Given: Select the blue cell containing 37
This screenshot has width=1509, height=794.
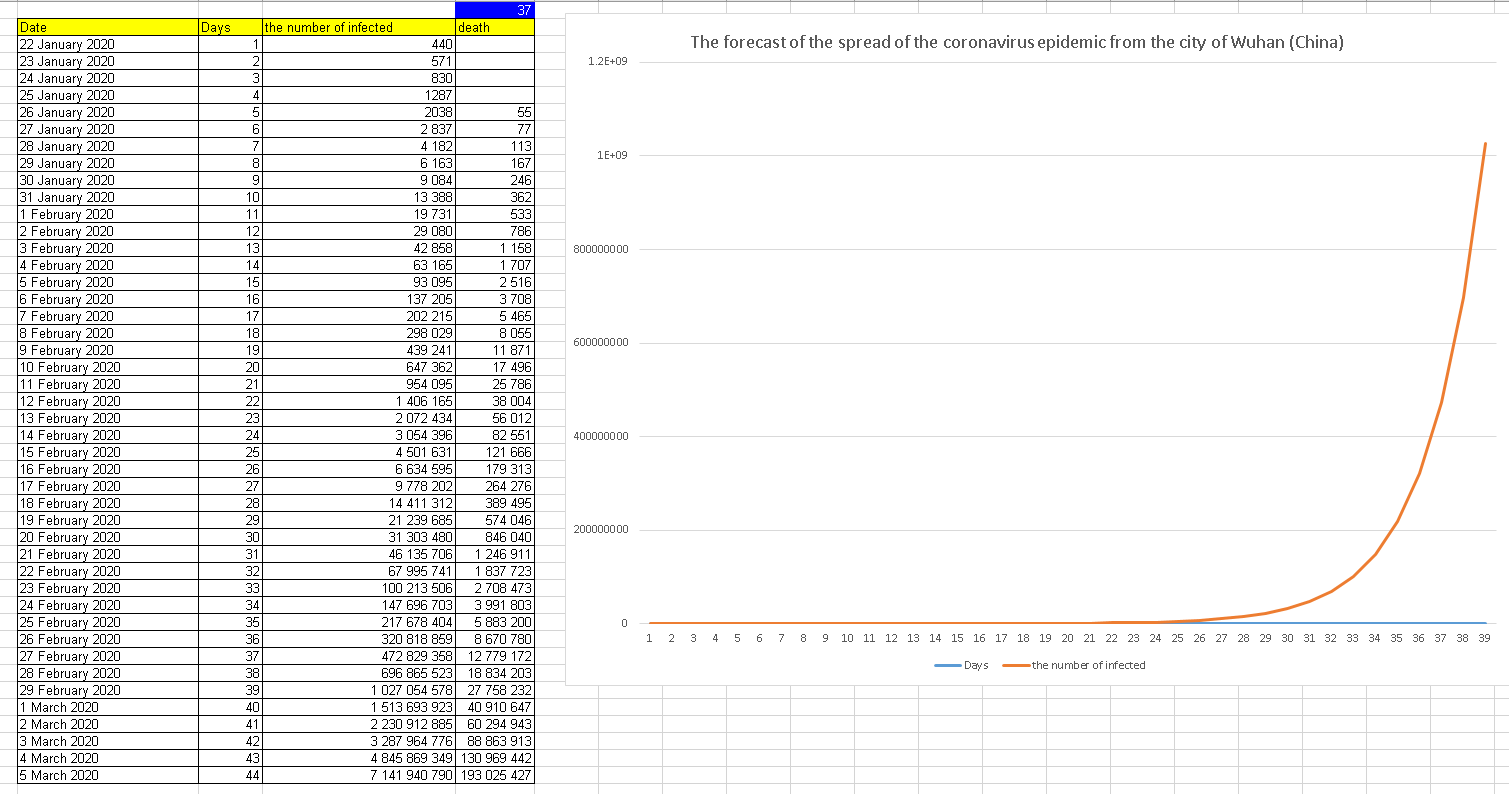Looking at the screenshot, I should point(494,10).
